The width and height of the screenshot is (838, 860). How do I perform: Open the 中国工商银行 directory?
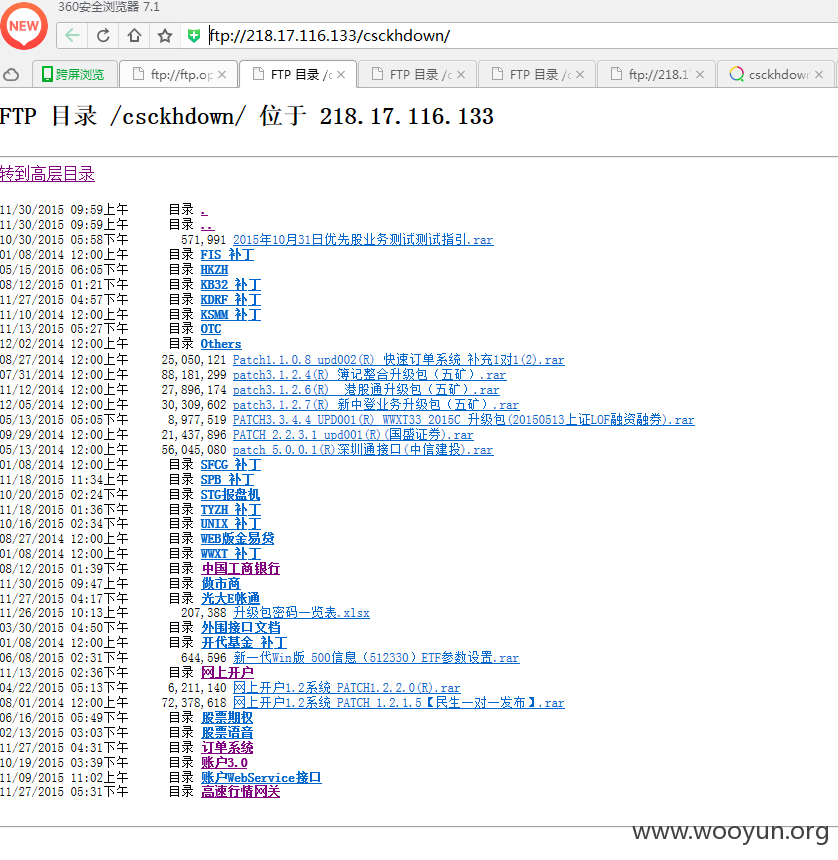pyautogui.click(x=240, y=568)
